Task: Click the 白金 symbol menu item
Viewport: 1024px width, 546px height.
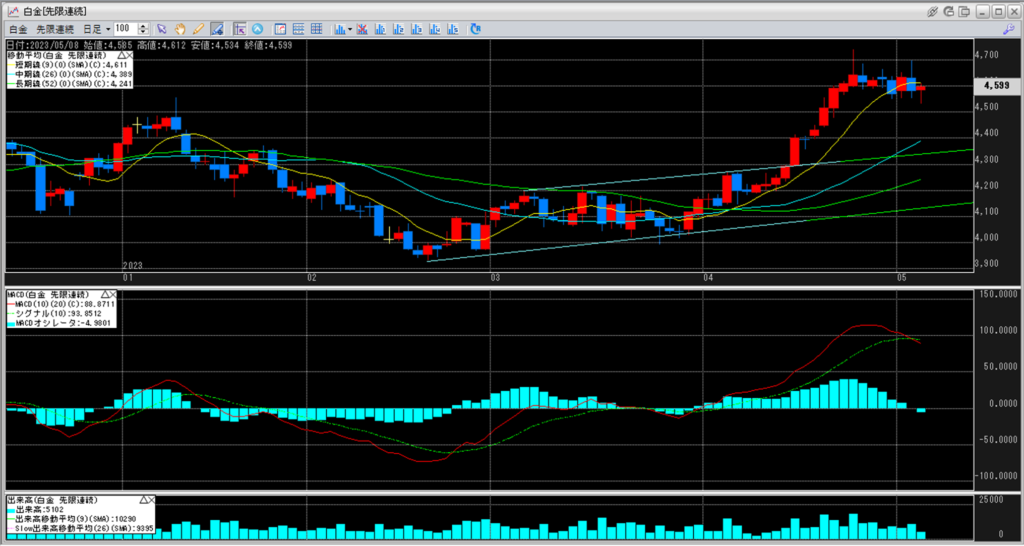Action: pos(17,29)
